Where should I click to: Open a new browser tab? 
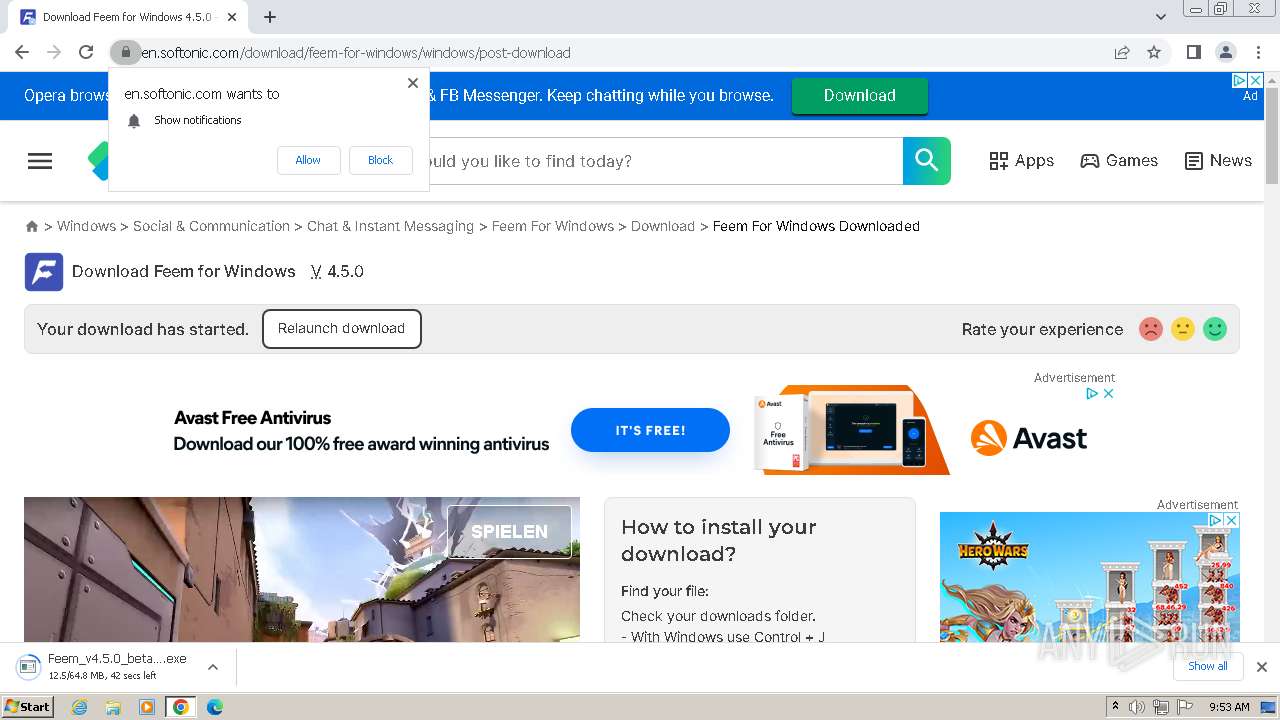tap(270, 17)
